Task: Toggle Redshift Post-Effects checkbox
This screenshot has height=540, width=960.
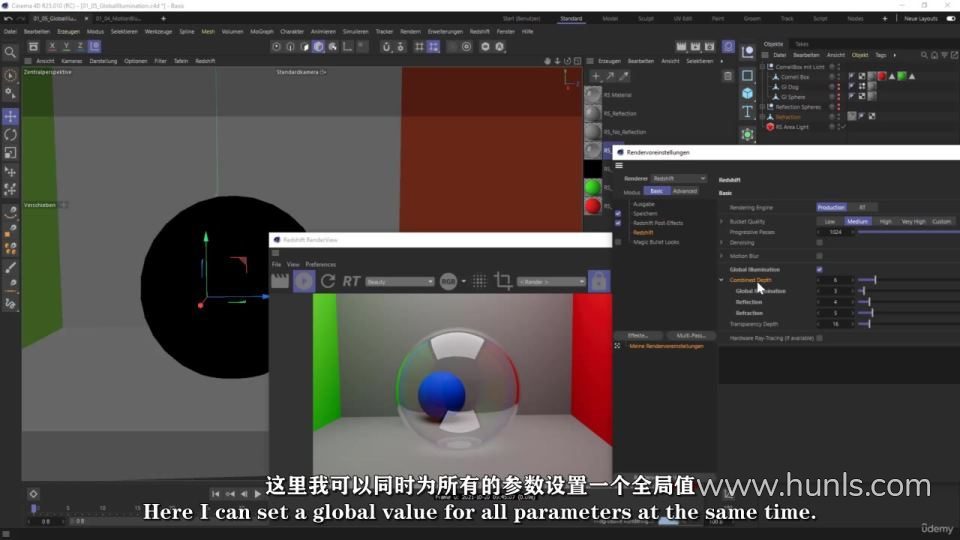Action: [x=618, y=223]
